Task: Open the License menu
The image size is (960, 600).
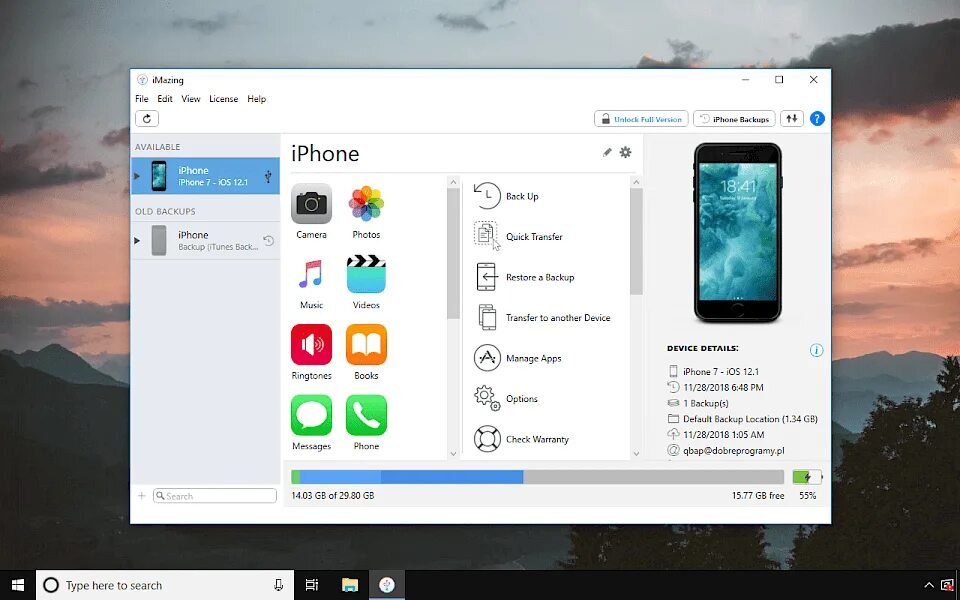Action: click(x=223, y=99)
